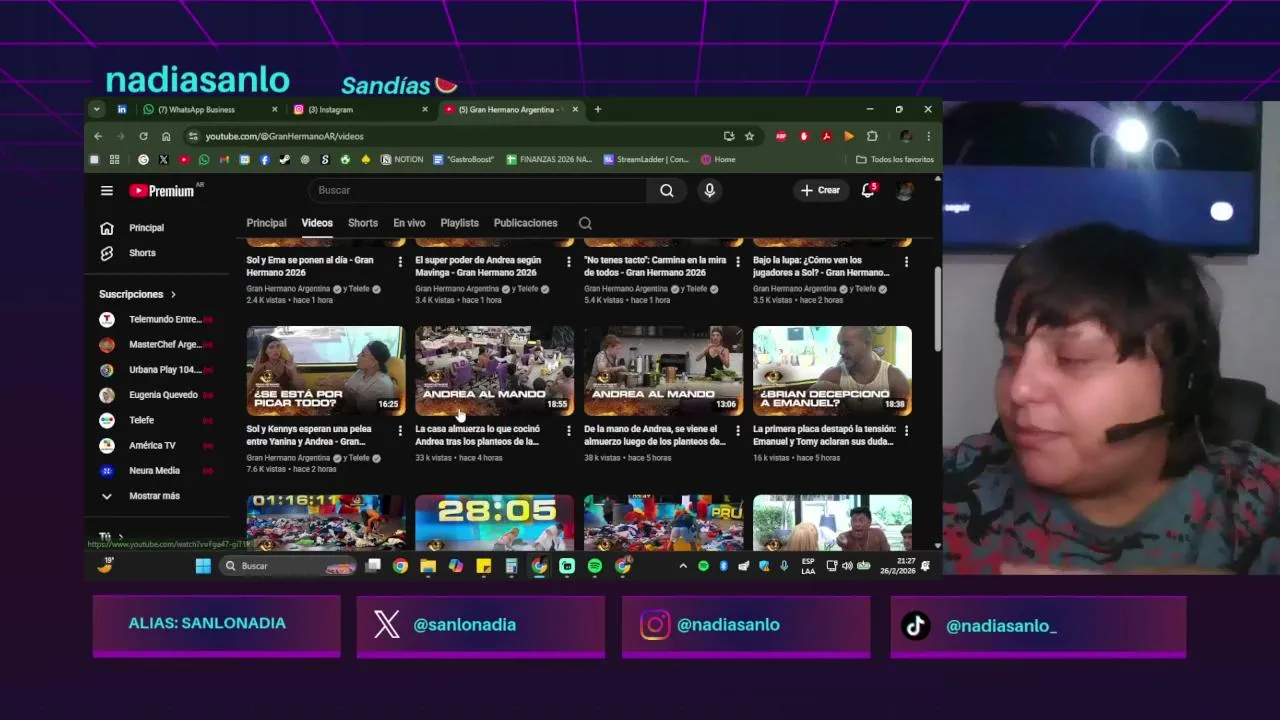
Task: Show hidden system tray icons
Action: pos(683,566)
